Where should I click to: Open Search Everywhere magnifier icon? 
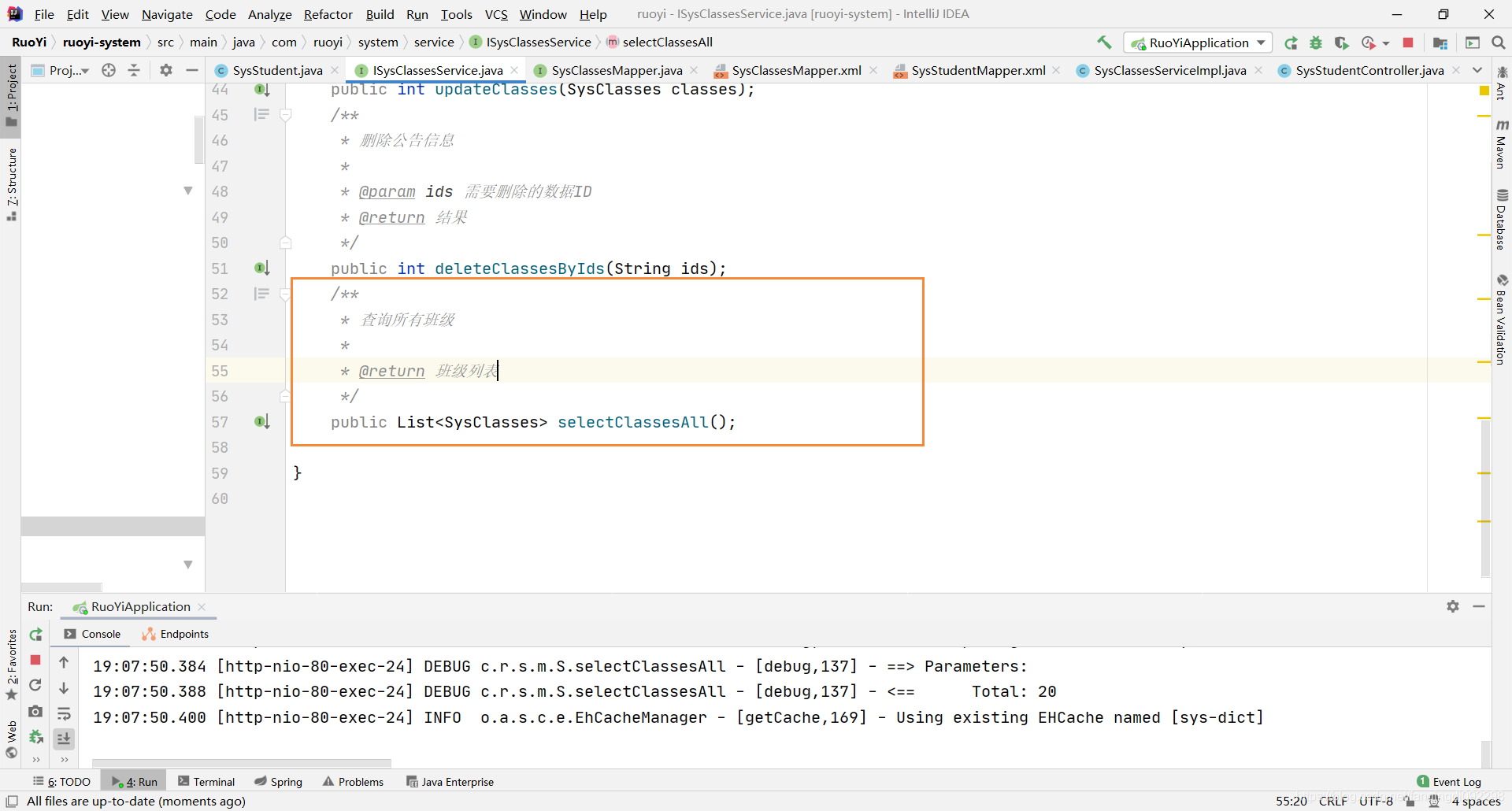click(1499, 43)
